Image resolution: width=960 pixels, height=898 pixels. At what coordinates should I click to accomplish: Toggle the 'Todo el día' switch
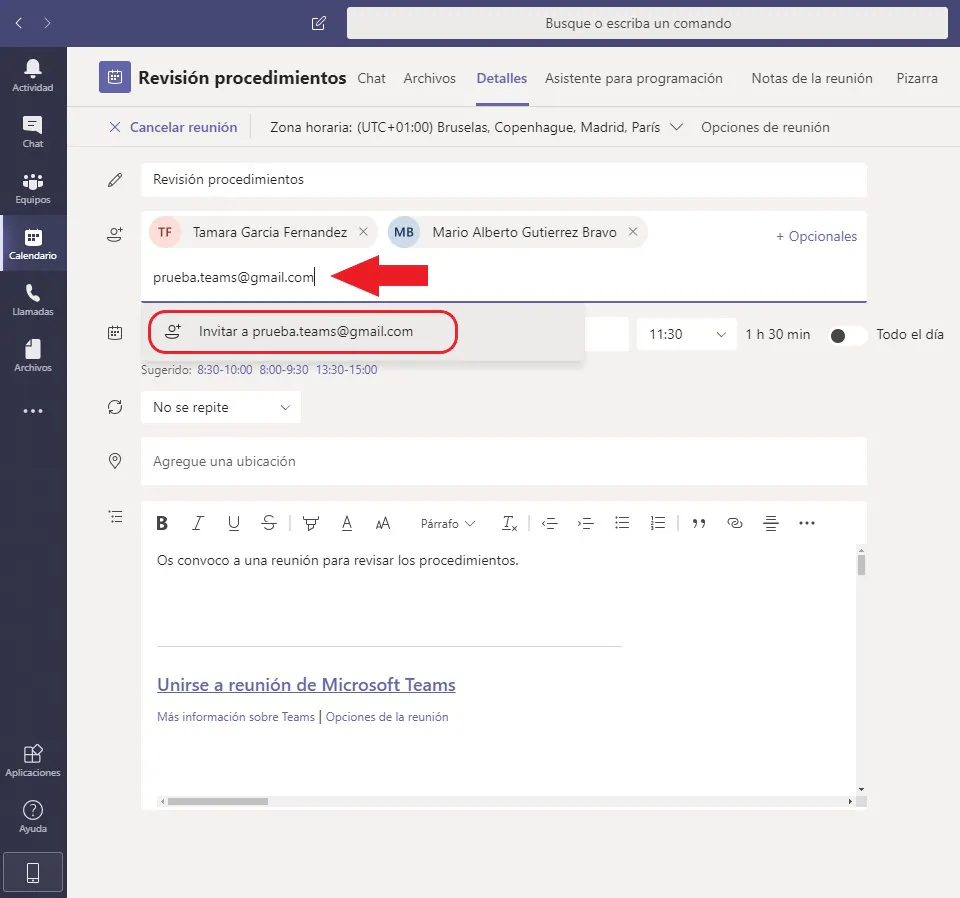[x=848, y=335]
